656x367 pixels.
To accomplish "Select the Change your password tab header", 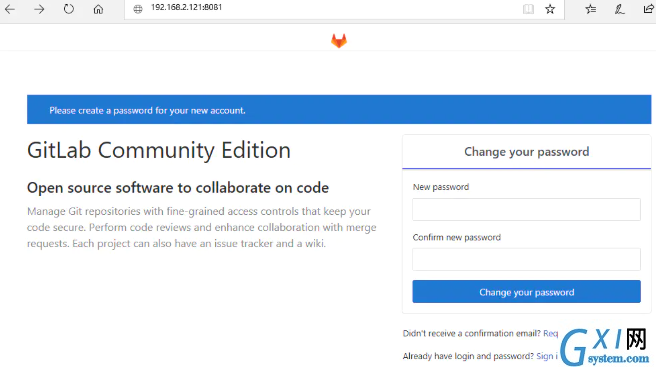I will pos(526,152).
